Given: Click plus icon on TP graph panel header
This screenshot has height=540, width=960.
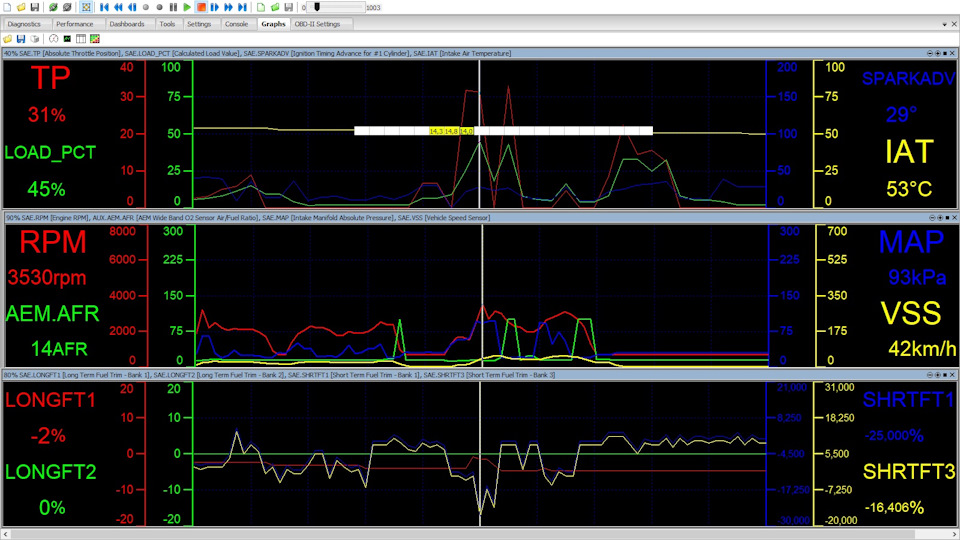Looking at the screenshot, I should 937,53.
